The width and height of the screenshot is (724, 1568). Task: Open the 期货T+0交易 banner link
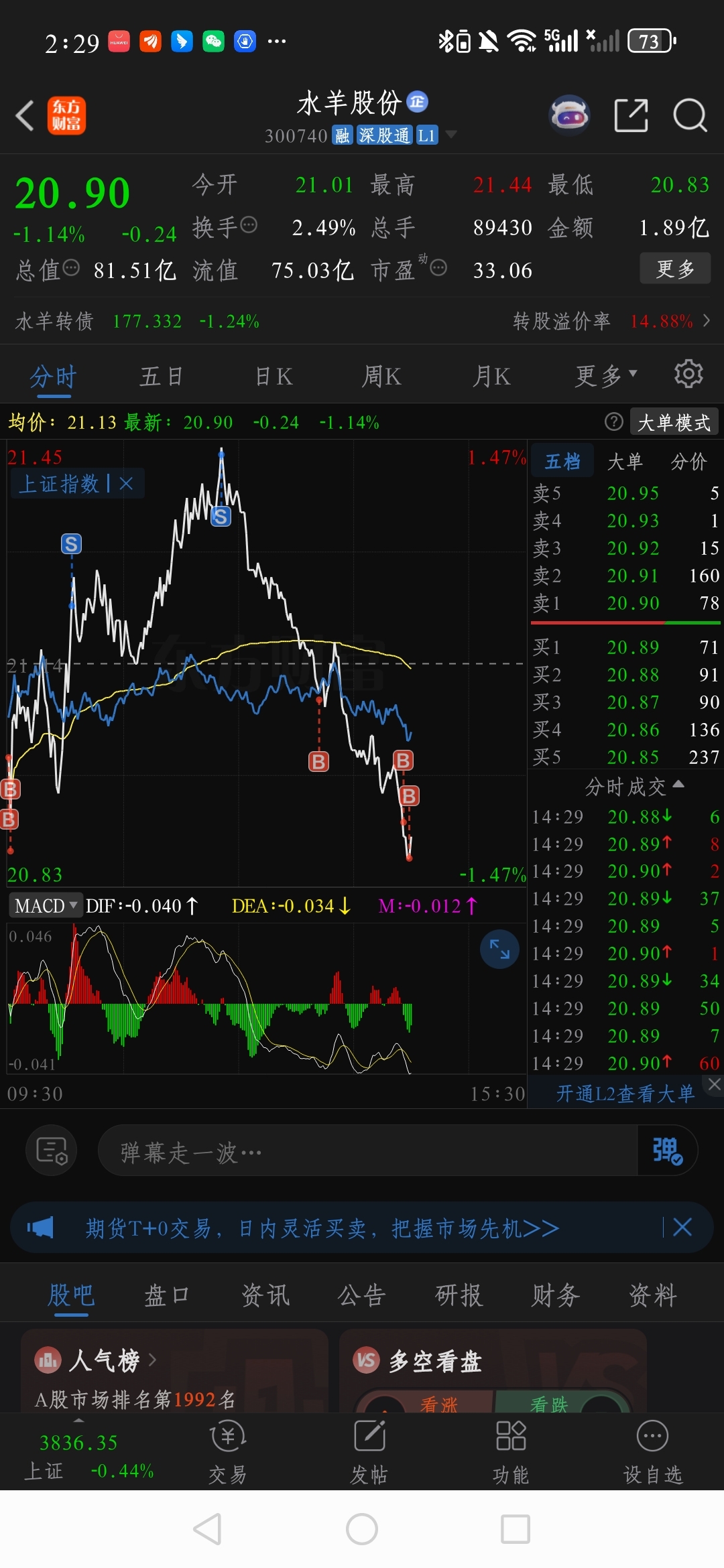[x=322, y=1228]
